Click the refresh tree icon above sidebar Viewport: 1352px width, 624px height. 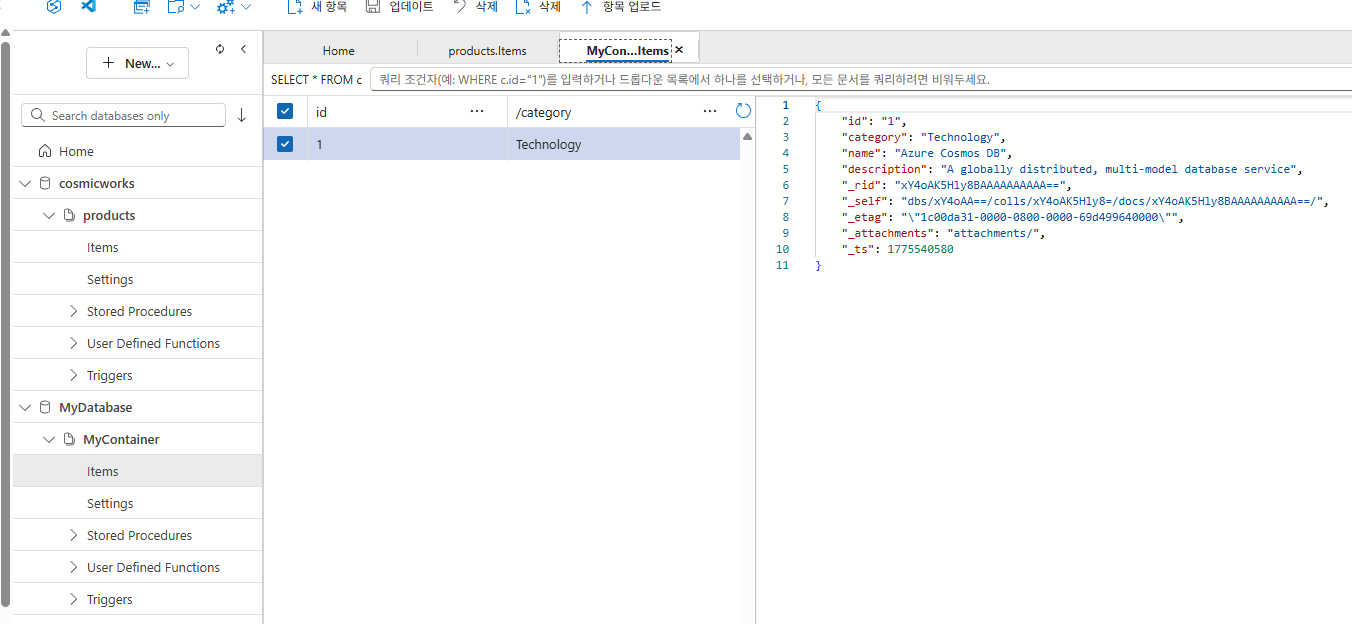coord(221,49)
